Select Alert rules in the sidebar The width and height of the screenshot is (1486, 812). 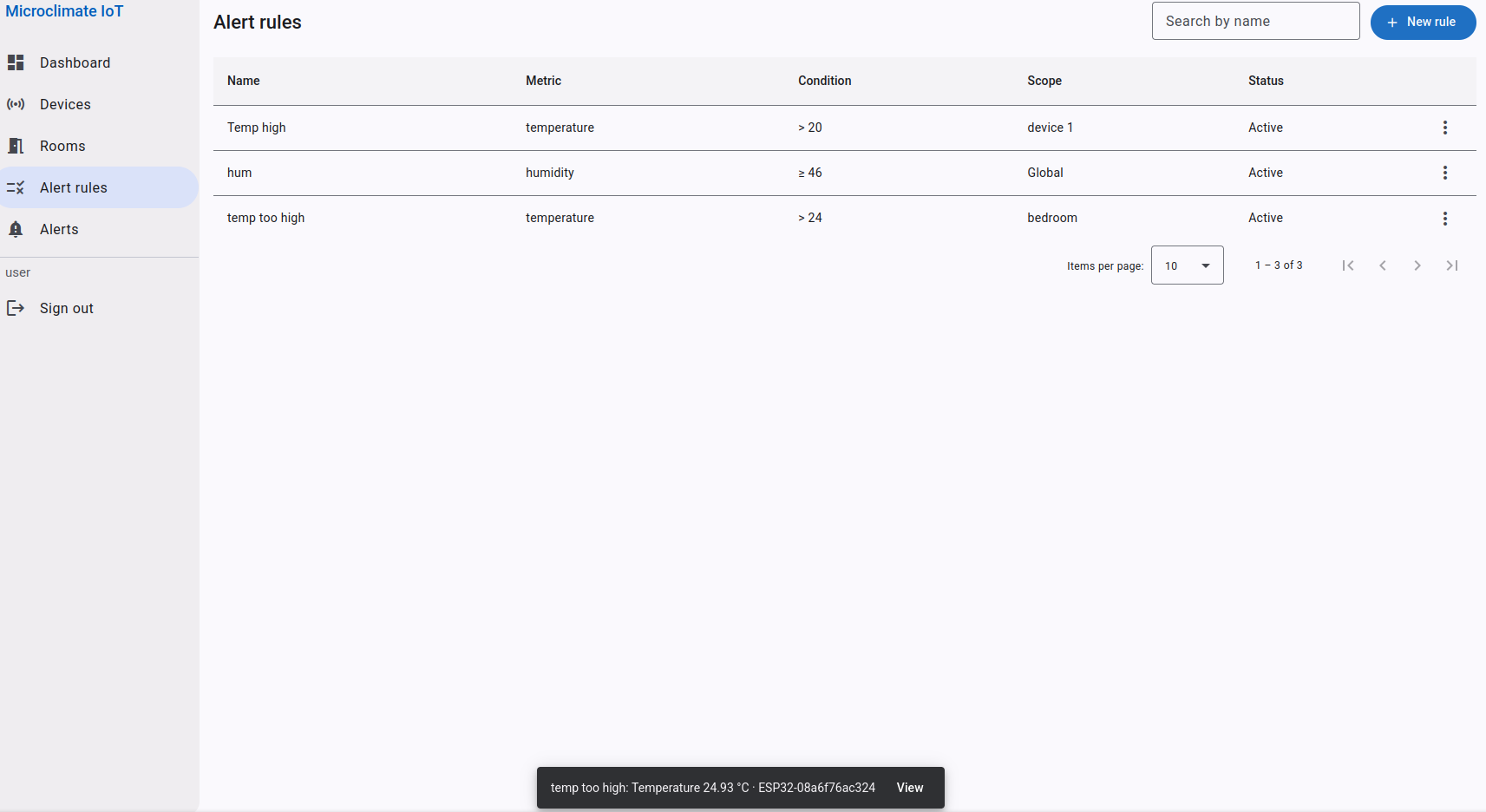point(99,187)
